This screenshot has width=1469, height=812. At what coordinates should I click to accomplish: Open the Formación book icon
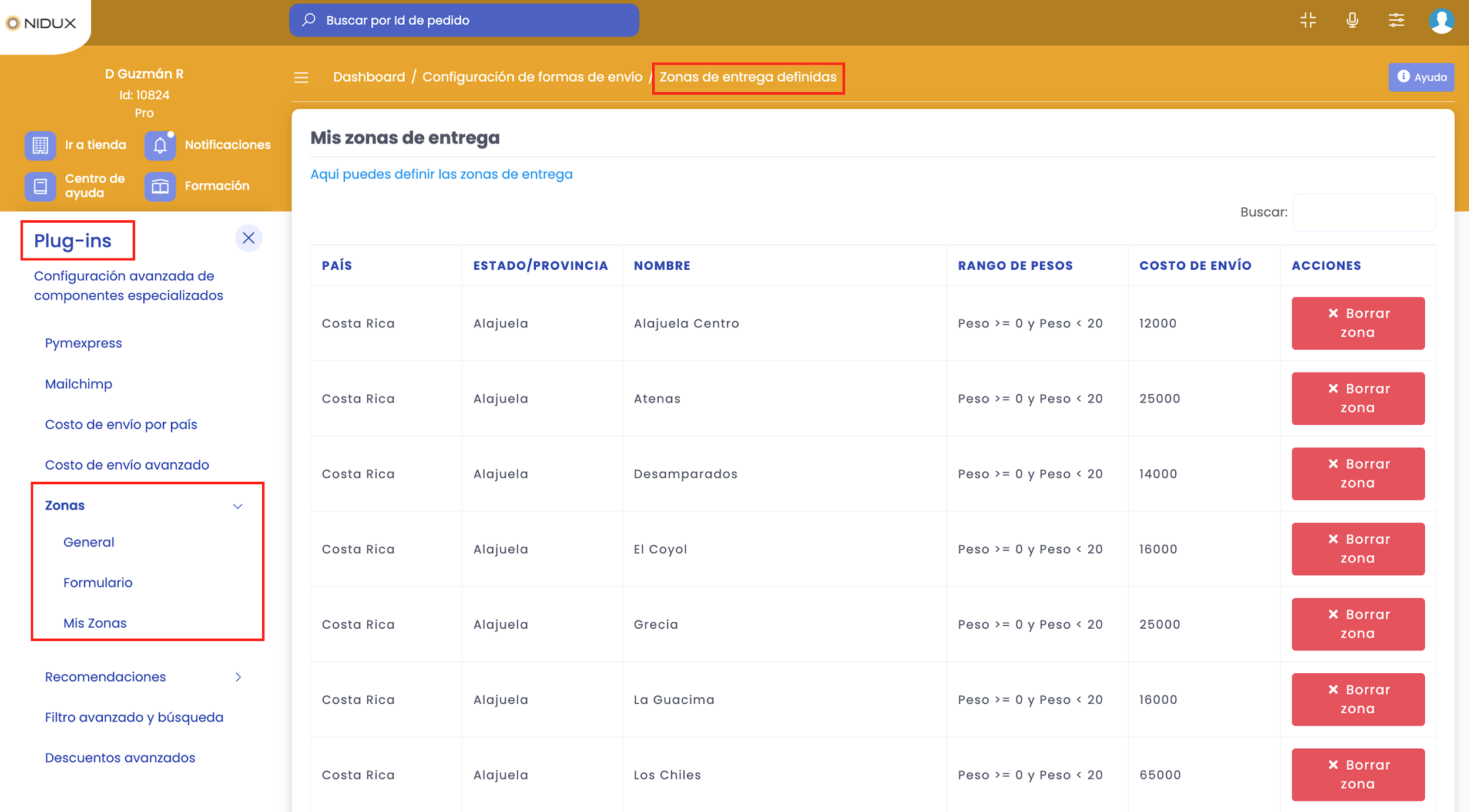coord(160,186)
